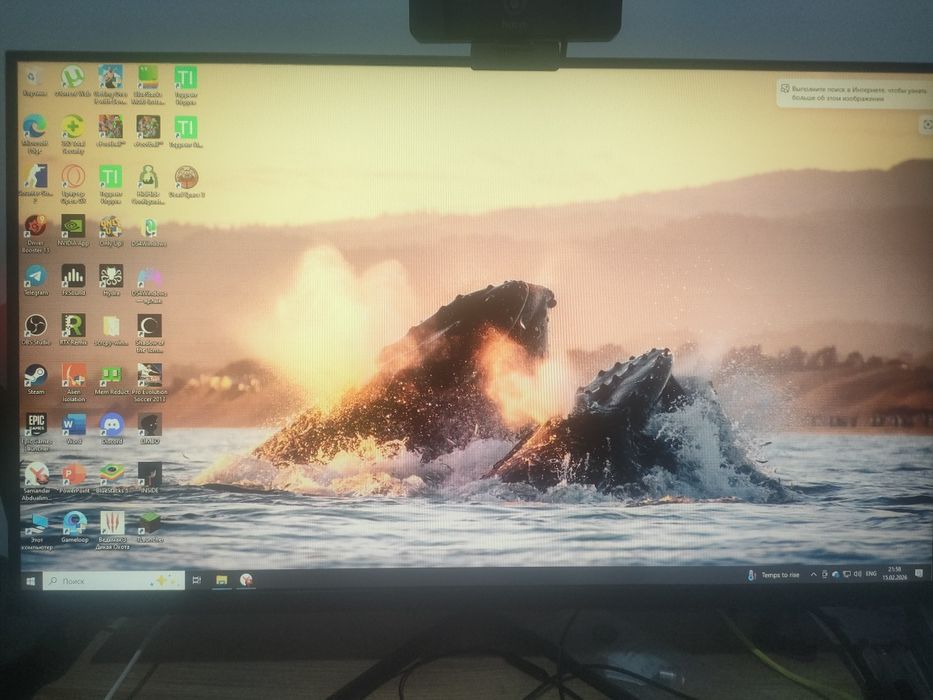This screenshot has width=933, height=700.
Task: Launch the INSIDE game shortcut
Action: pyautogui.click(x=149, y=479)
